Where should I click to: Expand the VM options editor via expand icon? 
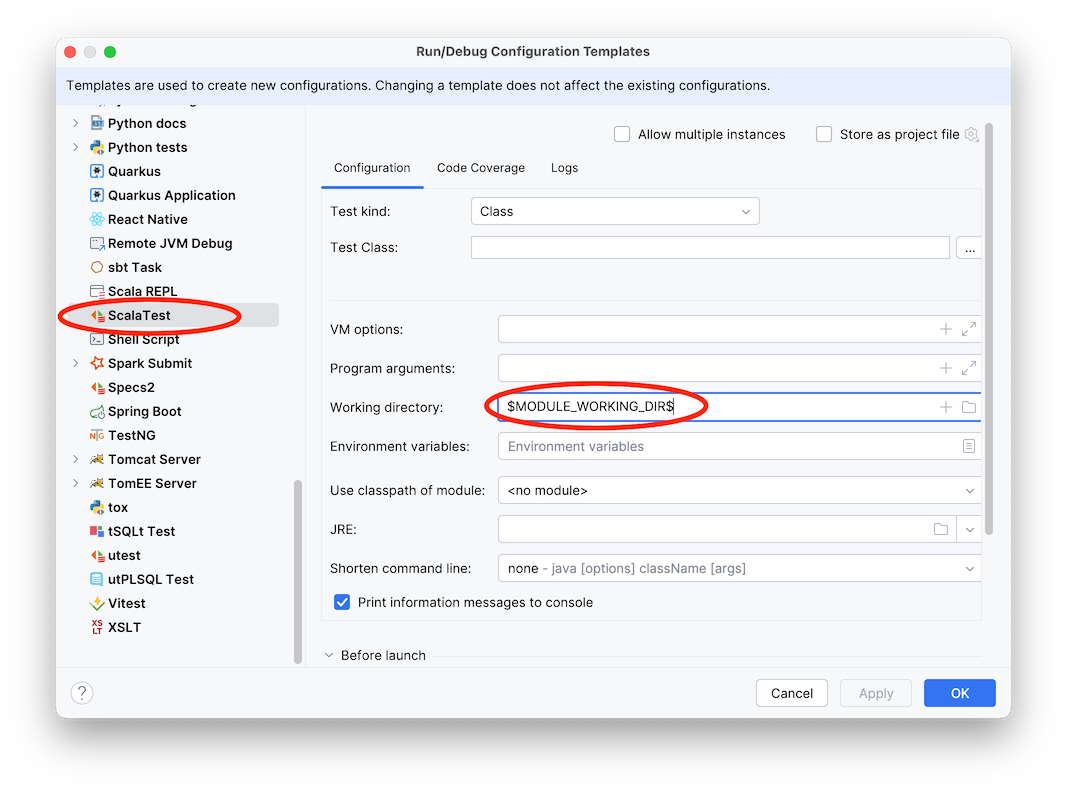[x=966, y=329]
